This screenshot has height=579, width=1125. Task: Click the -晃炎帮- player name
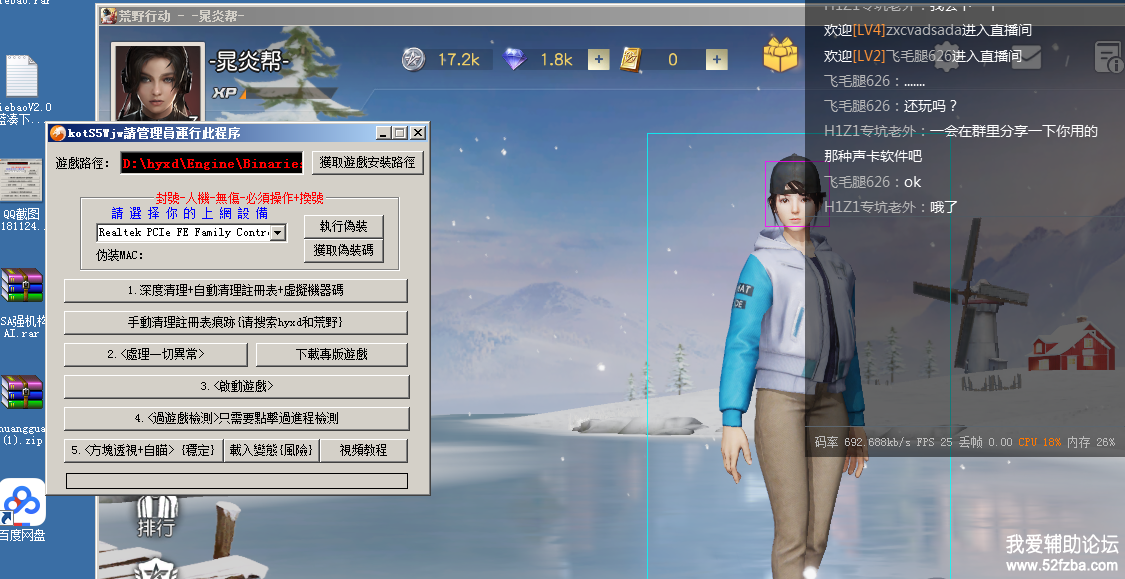pos(249,62)
